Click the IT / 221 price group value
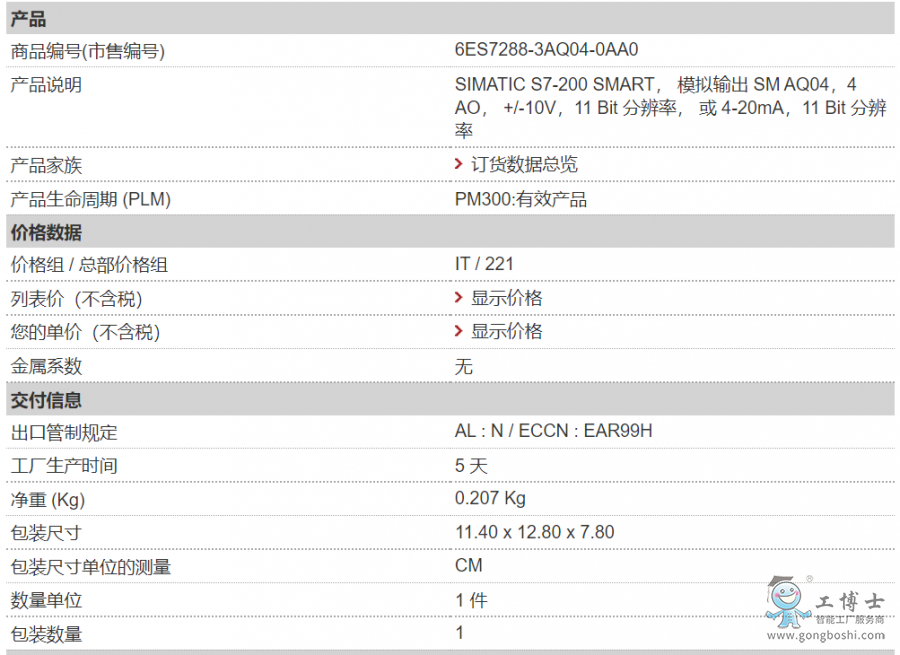The image size is (900, 655). pyautogui.click(x=484, y=264)
